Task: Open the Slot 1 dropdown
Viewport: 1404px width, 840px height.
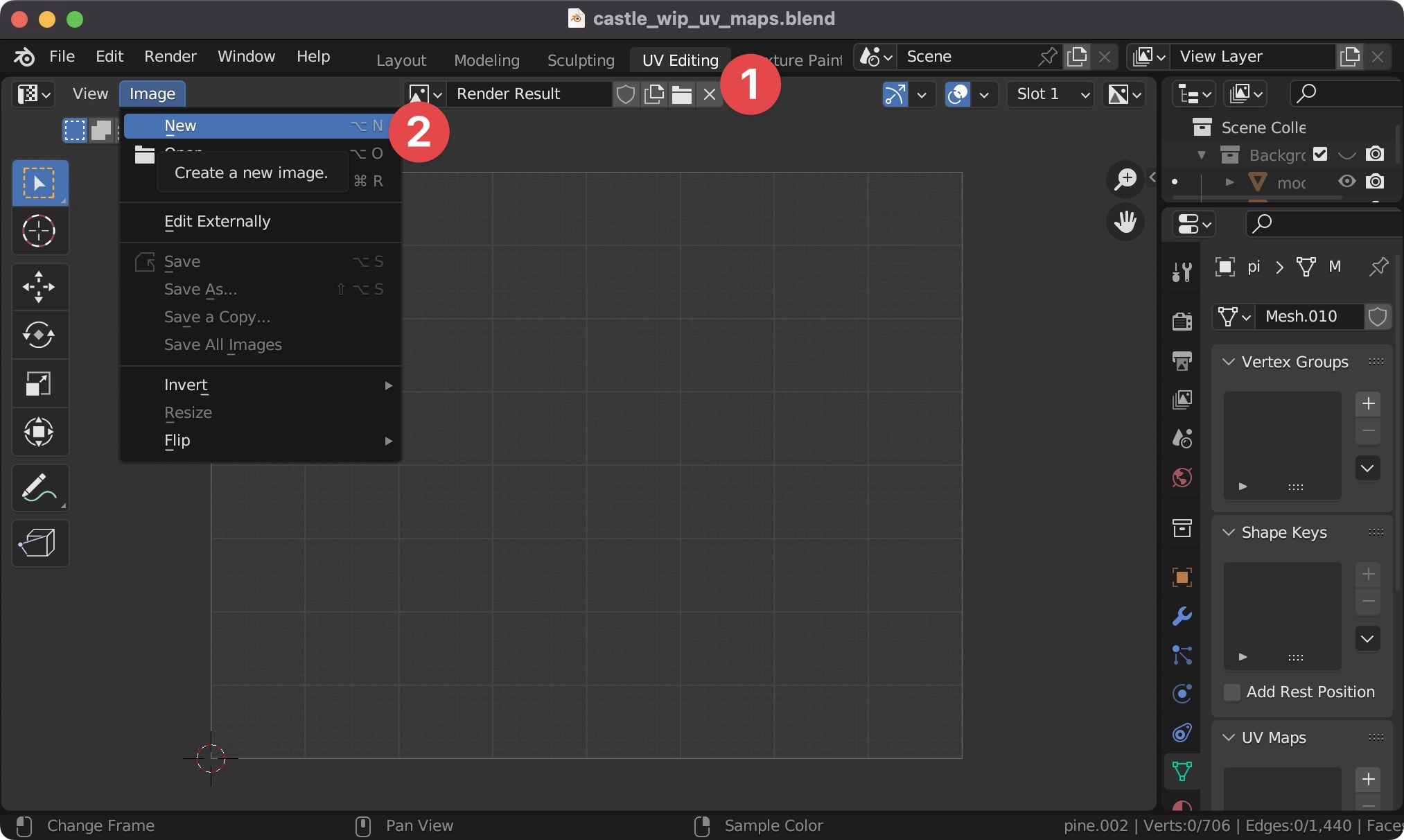Action: click(1050, 94)
